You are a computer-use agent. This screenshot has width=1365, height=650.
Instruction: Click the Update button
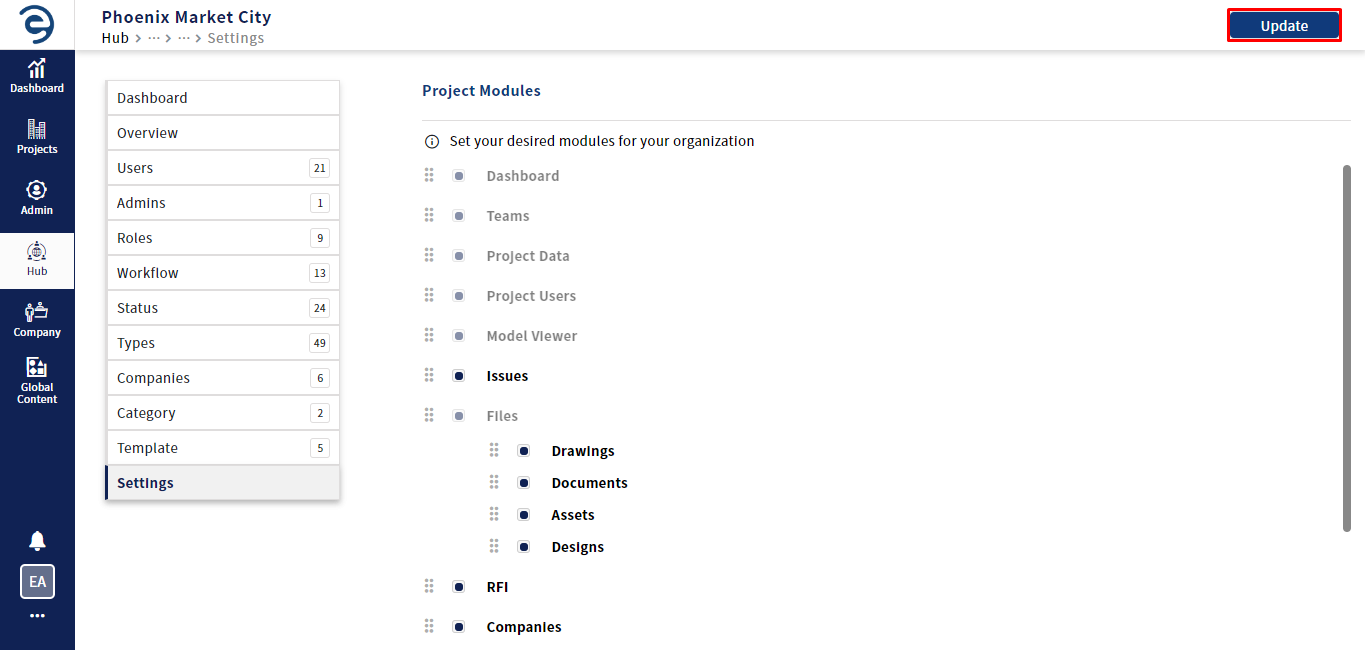[1284, 26]
